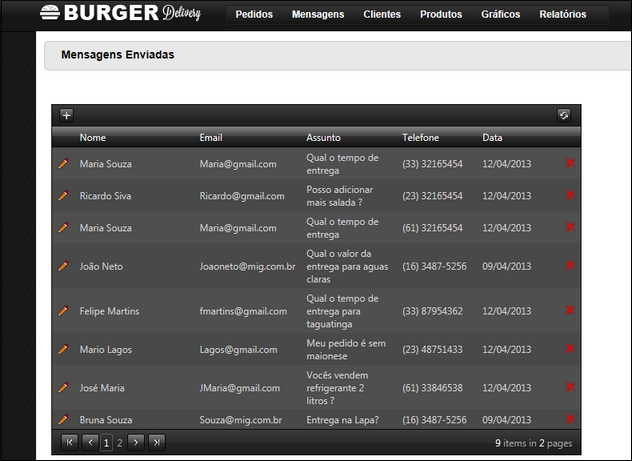Viewport: 632px width, 461px height.
Task: Go to page 2 of messages
Action: [x=120, y=441]
